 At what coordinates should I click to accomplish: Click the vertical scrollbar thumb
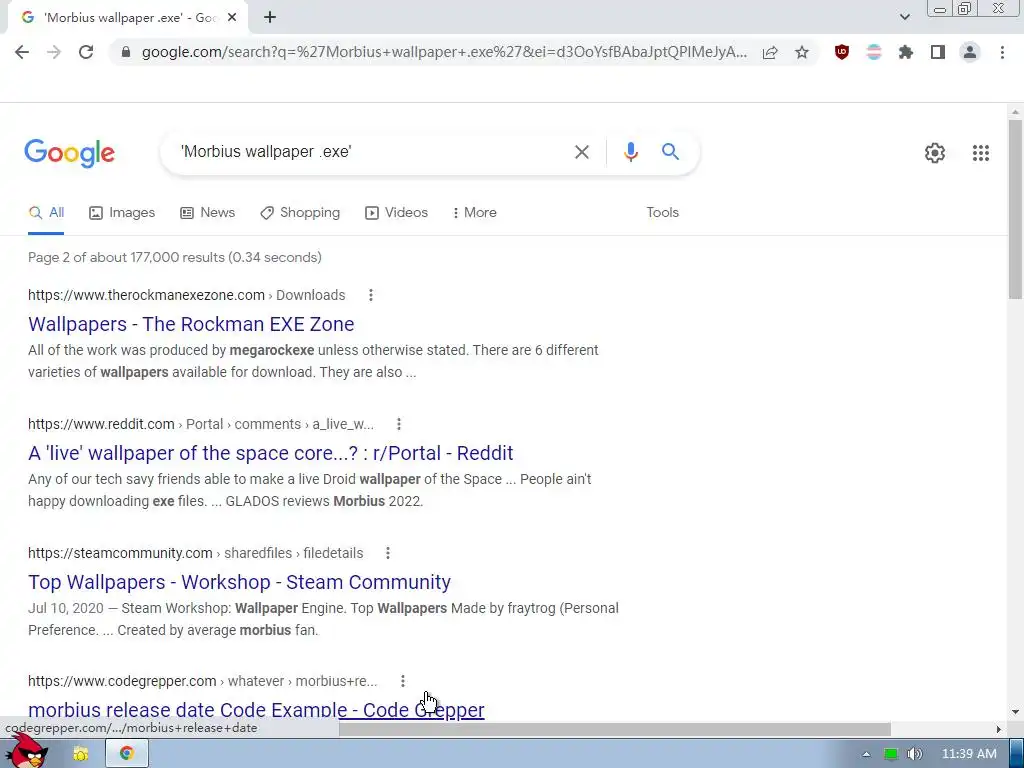[1016, 209]
